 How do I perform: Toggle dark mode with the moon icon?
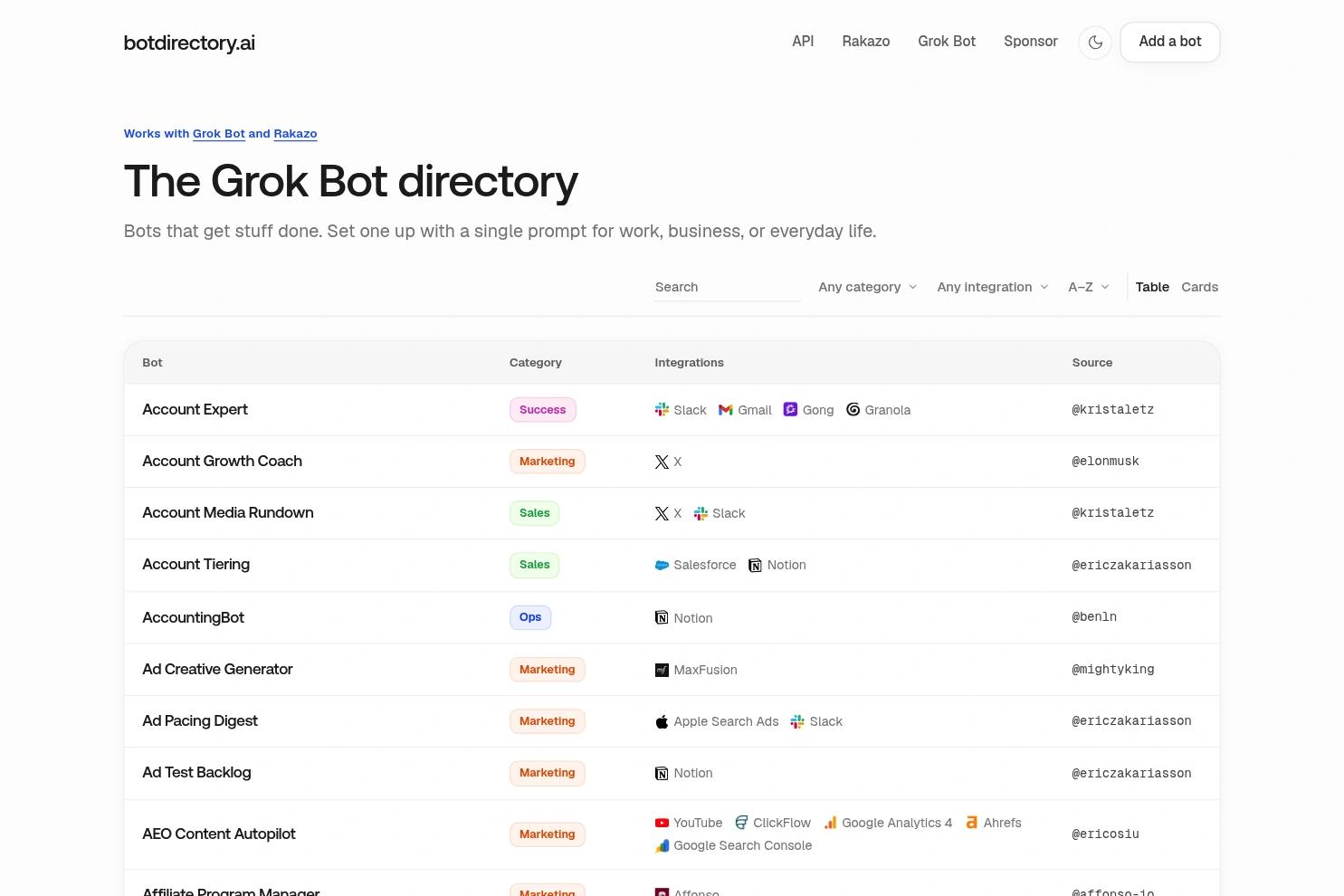tap(1095, 43)
